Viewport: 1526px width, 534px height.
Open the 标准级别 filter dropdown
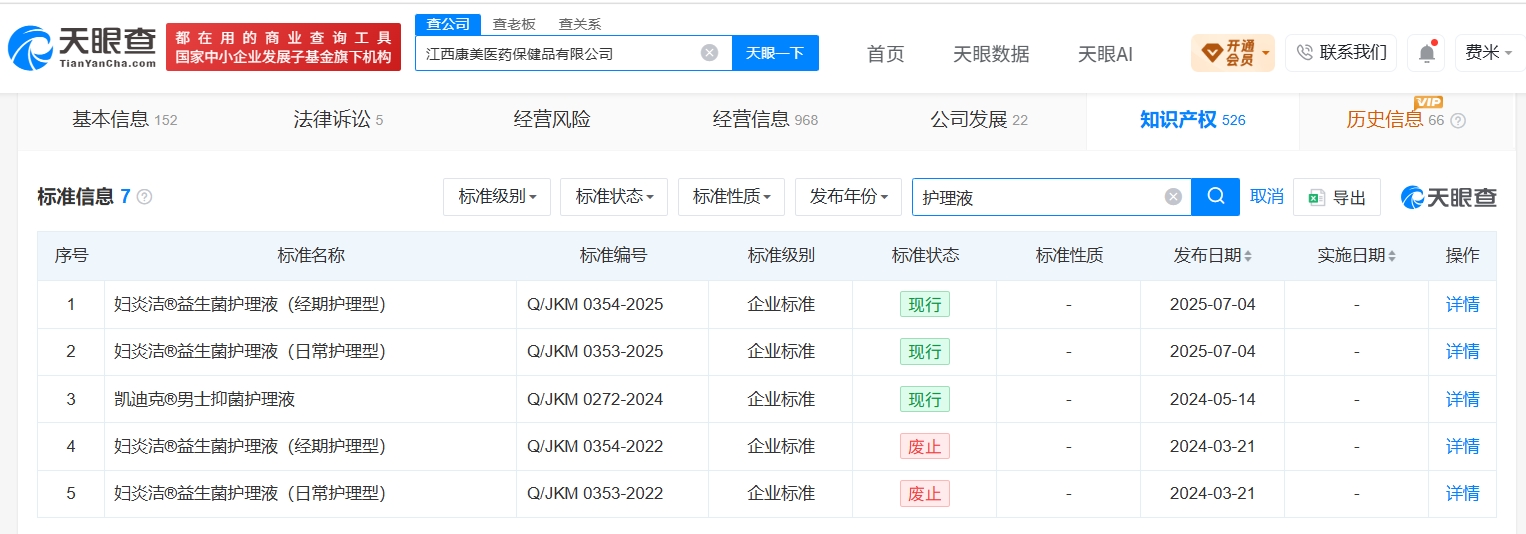(497, 197)
